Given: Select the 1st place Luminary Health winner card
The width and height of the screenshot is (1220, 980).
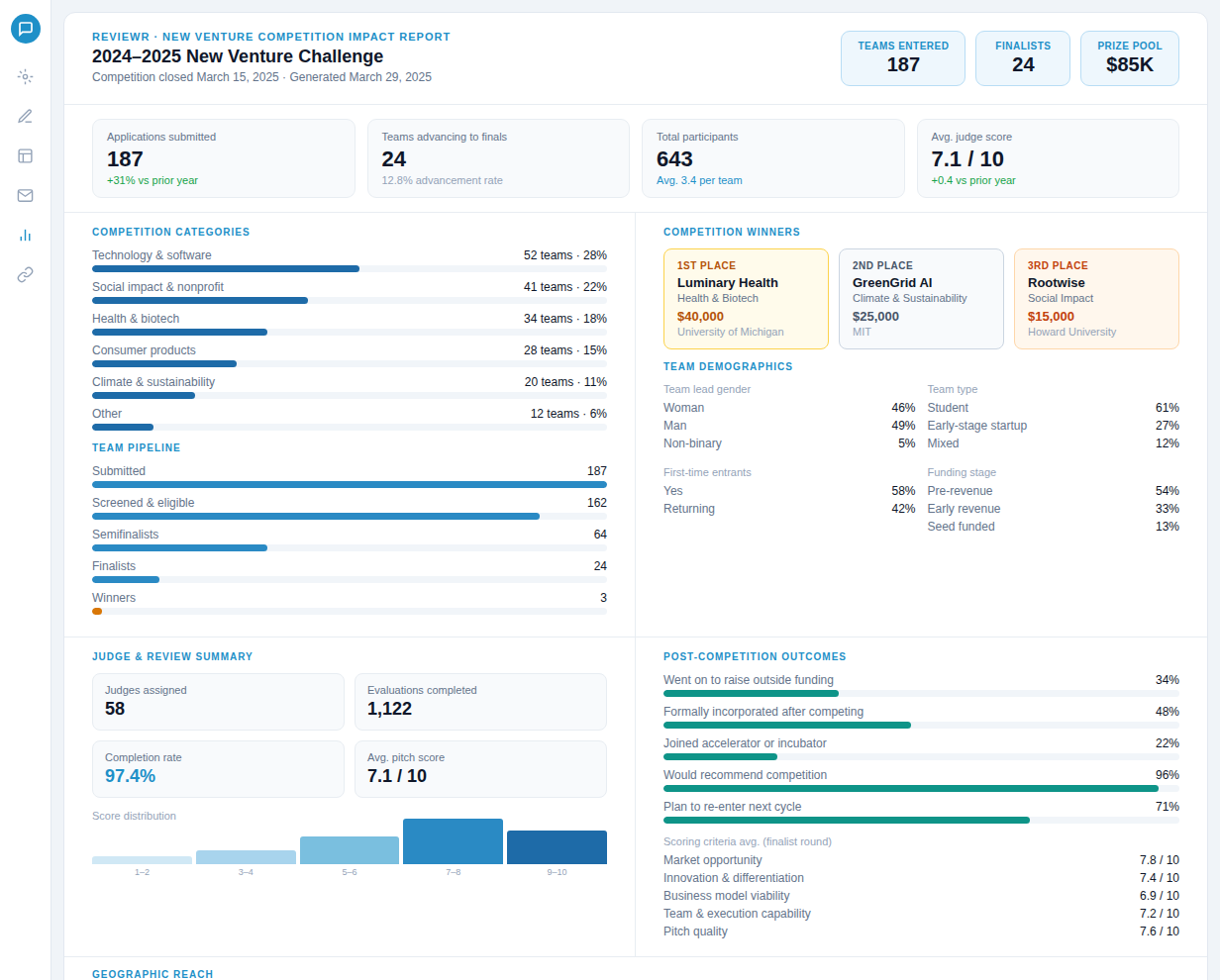Looking at the screenshot, I should 746,299.
